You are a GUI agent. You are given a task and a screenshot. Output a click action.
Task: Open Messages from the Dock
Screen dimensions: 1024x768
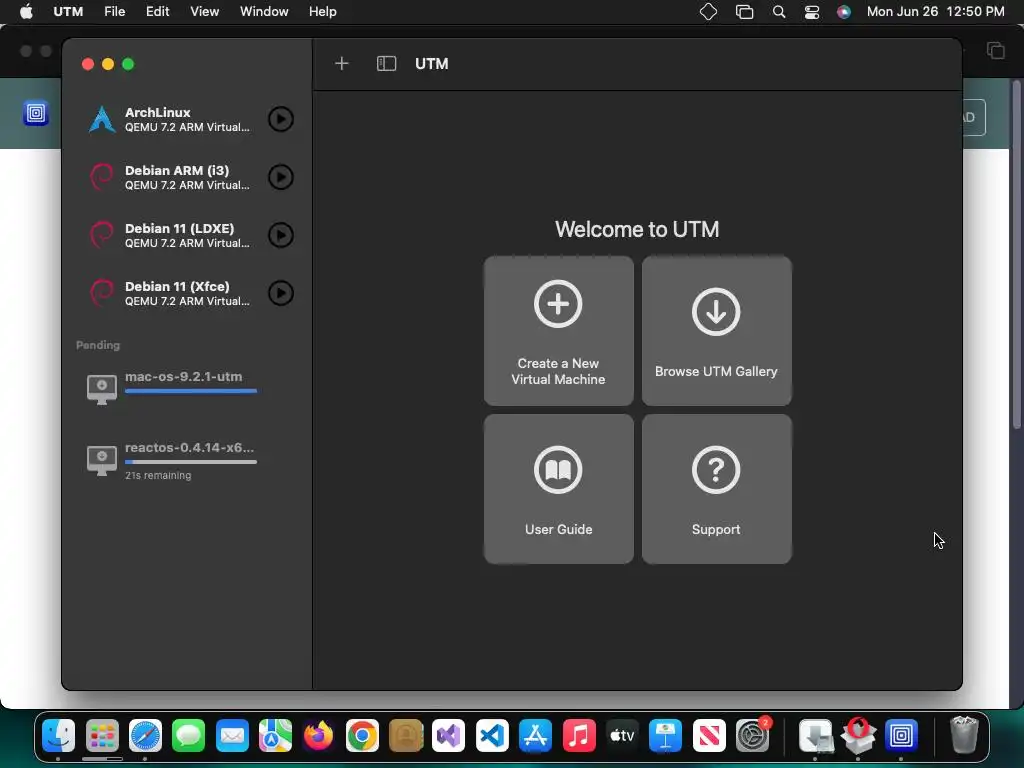[189, 736]
